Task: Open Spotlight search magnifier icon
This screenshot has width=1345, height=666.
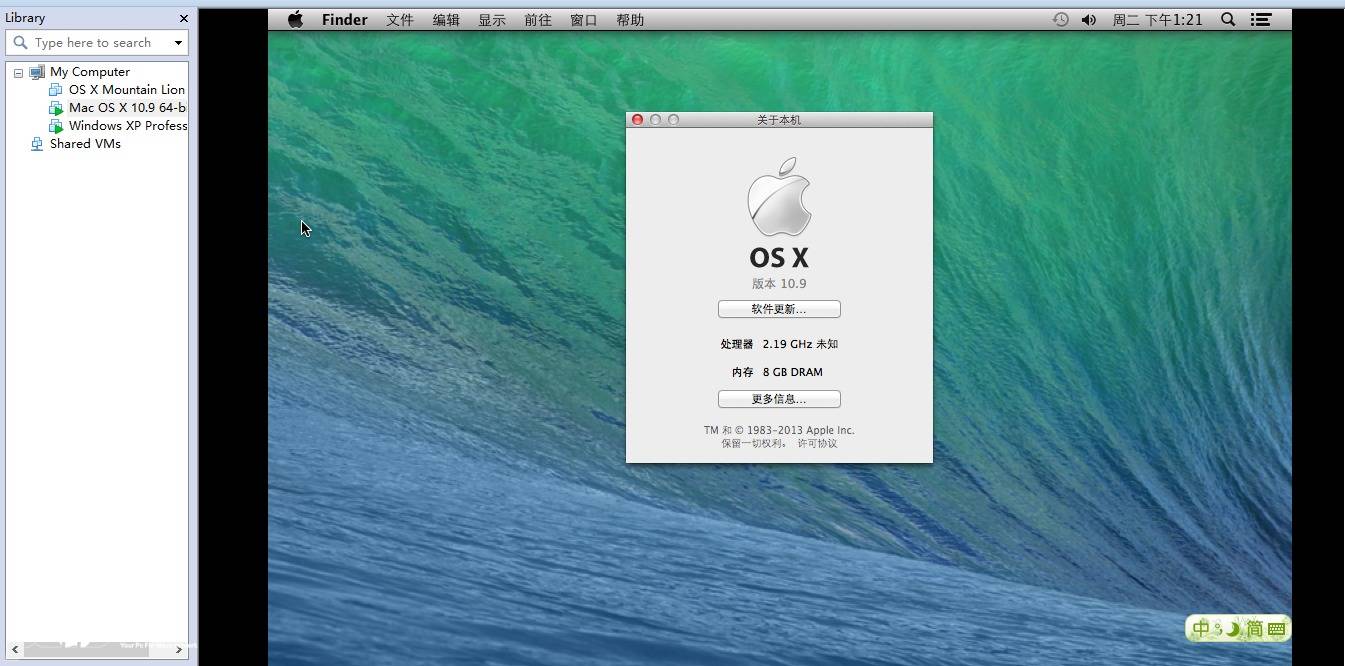Action: click(x=1228, y=20)
